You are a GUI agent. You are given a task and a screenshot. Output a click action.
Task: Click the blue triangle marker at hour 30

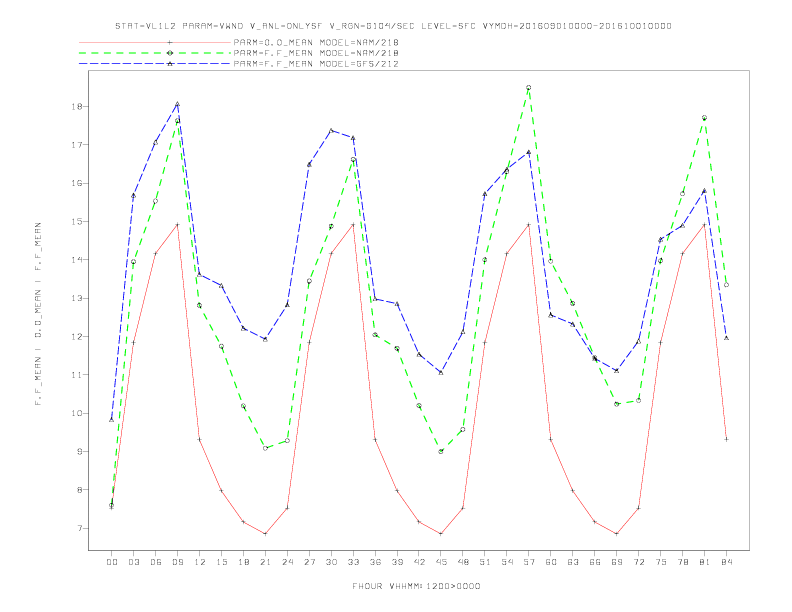pyautogui.click(x=331, y=130)
